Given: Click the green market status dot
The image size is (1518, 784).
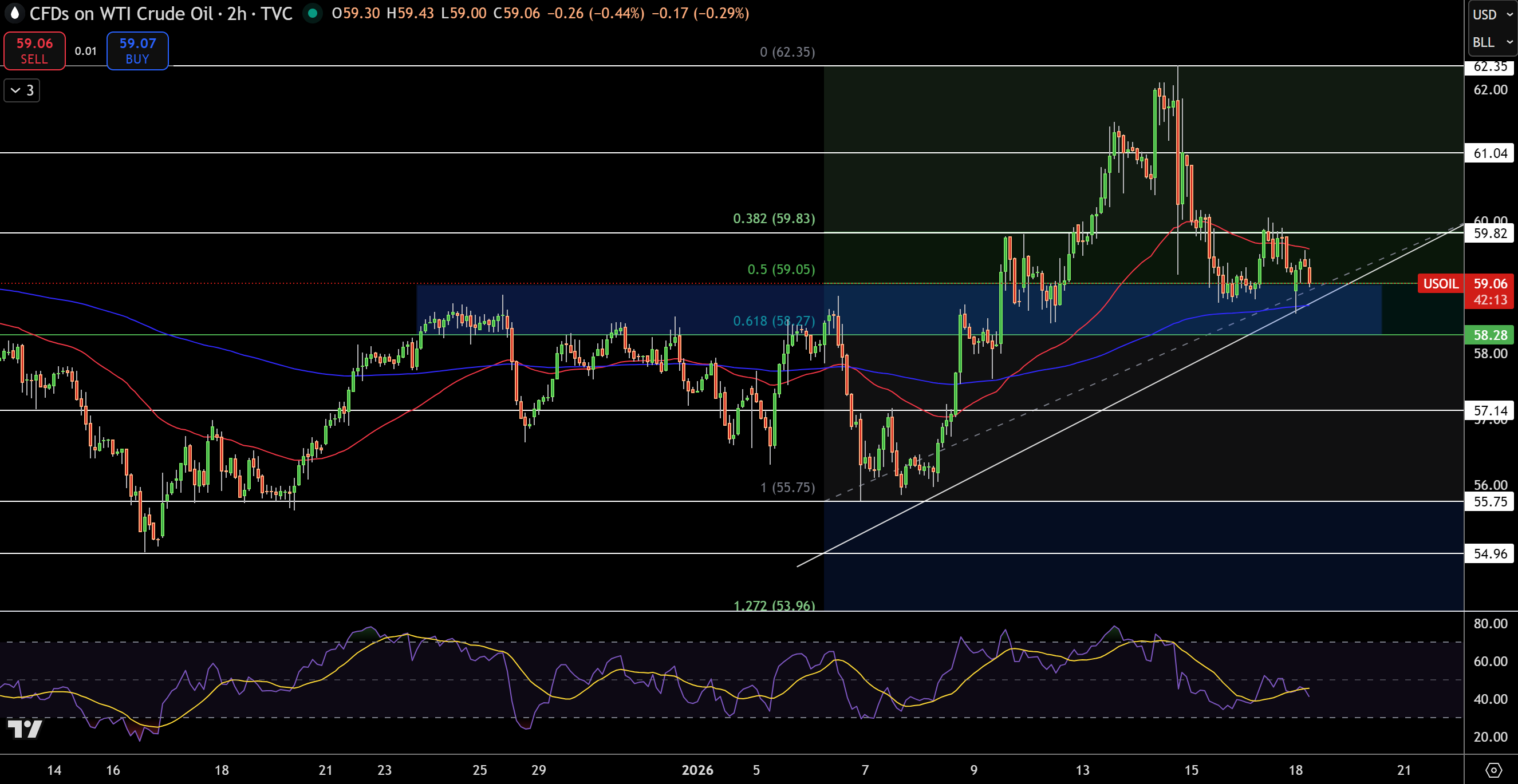Looking at the screenshot, I should click(312, 13).
